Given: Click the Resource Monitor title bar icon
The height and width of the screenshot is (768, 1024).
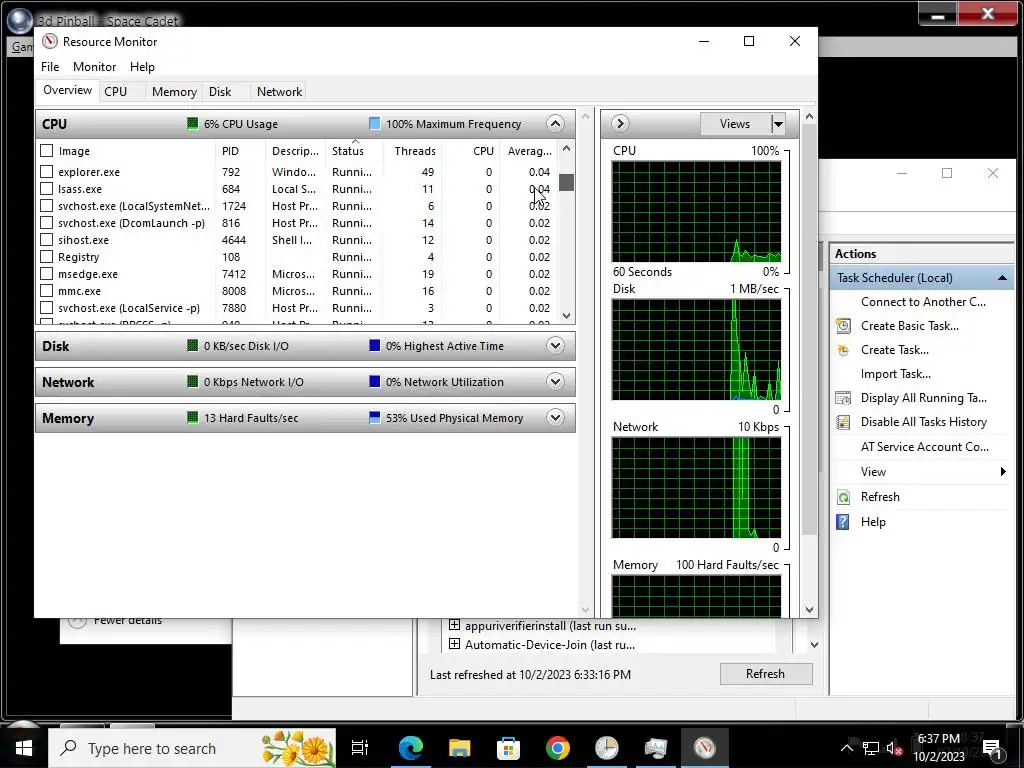Looking at the screenshot, I should [x=50, y=41].
